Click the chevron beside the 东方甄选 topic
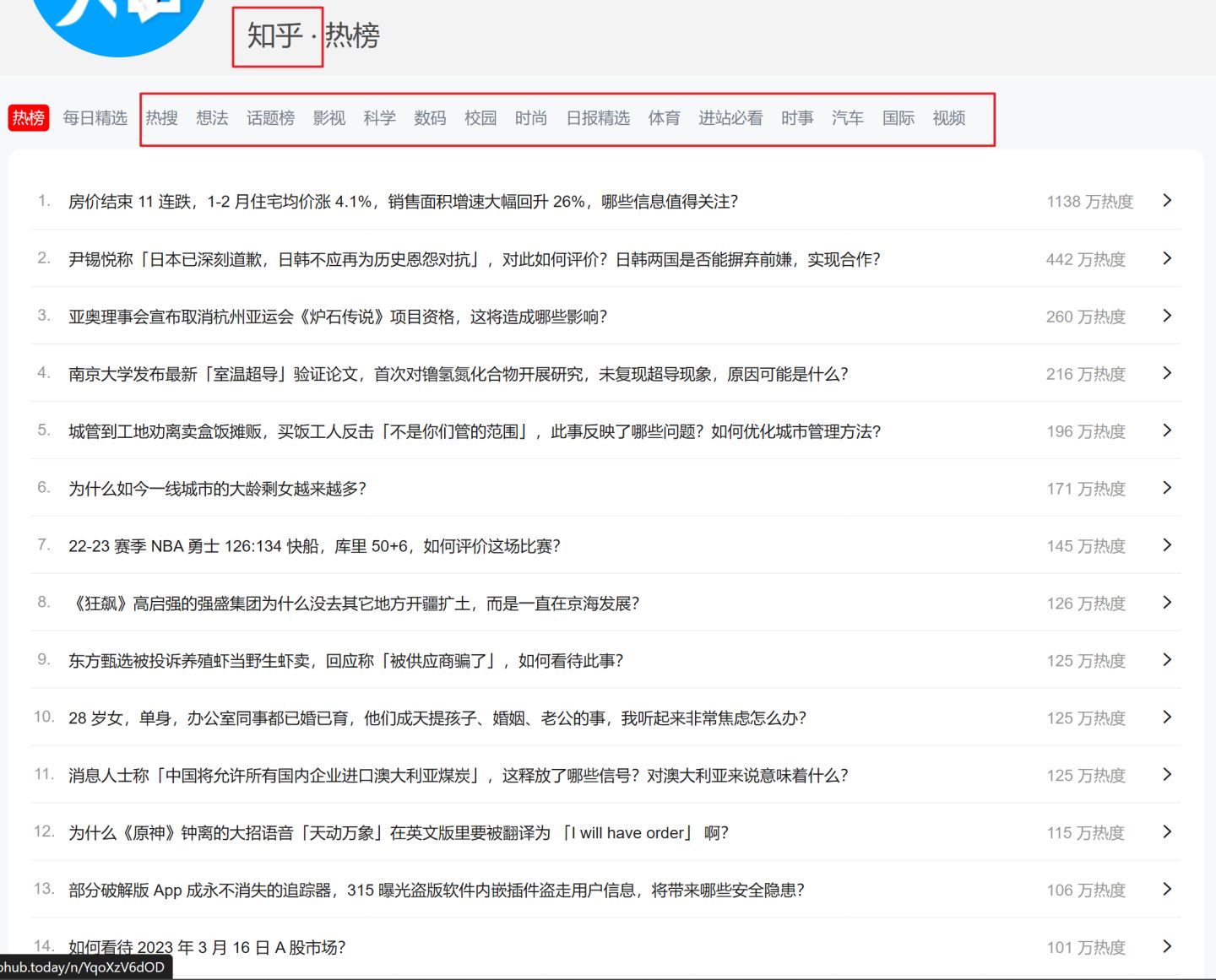The height and width of the screenshot is (980, 1216). tap(1167, 660)
